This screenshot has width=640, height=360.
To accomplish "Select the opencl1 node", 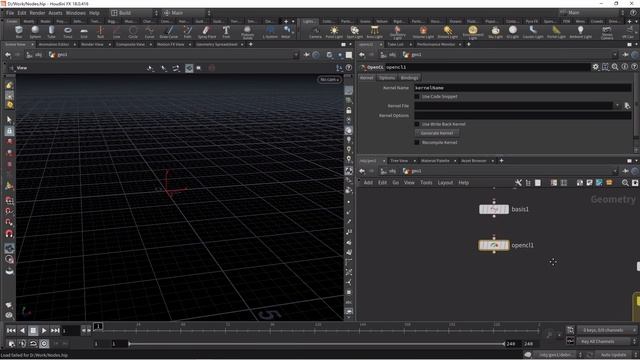I will tap(494, 245).
